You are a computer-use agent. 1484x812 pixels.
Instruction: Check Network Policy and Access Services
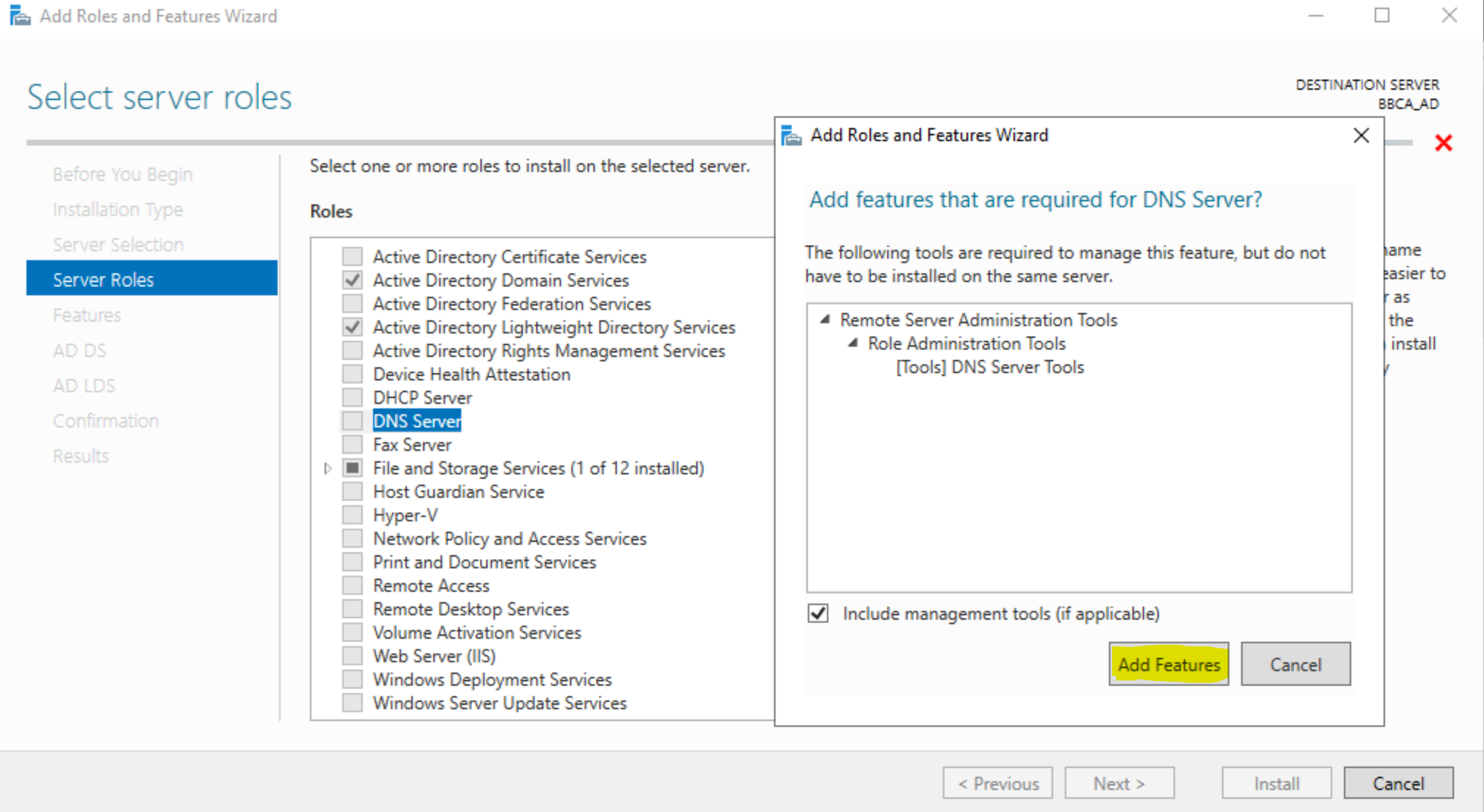point(352,538)
